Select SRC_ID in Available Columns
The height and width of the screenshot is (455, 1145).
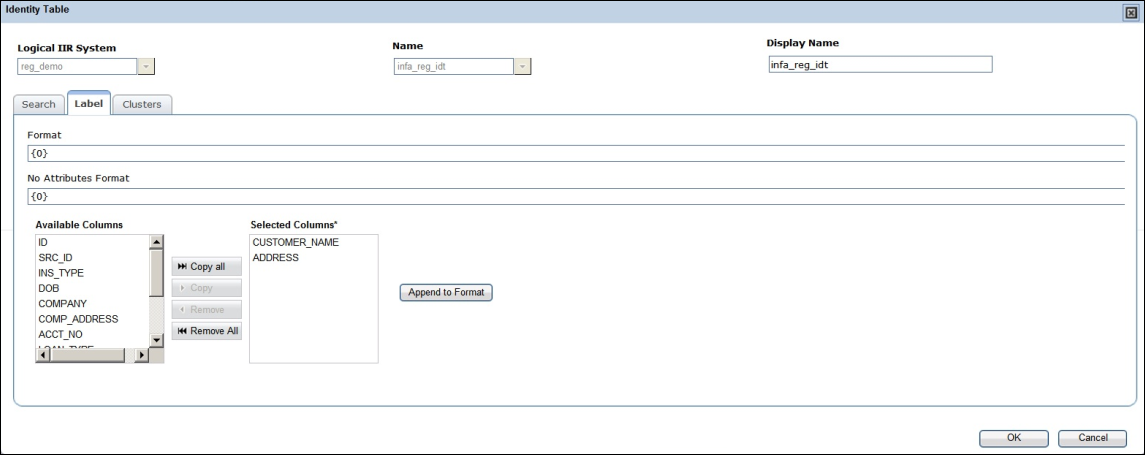(55, 258)
